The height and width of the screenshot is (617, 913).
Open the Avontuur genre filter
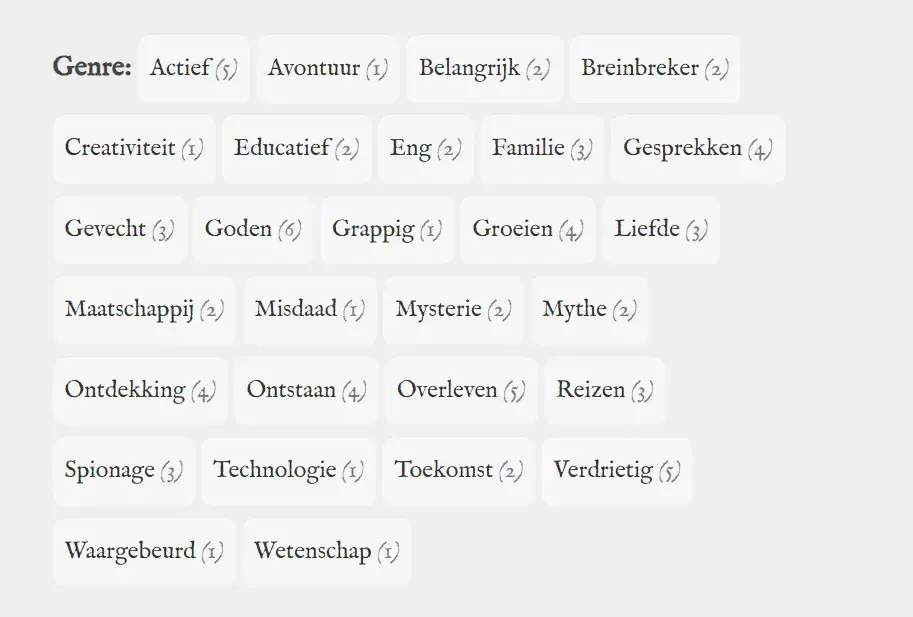tap(327, 69)
